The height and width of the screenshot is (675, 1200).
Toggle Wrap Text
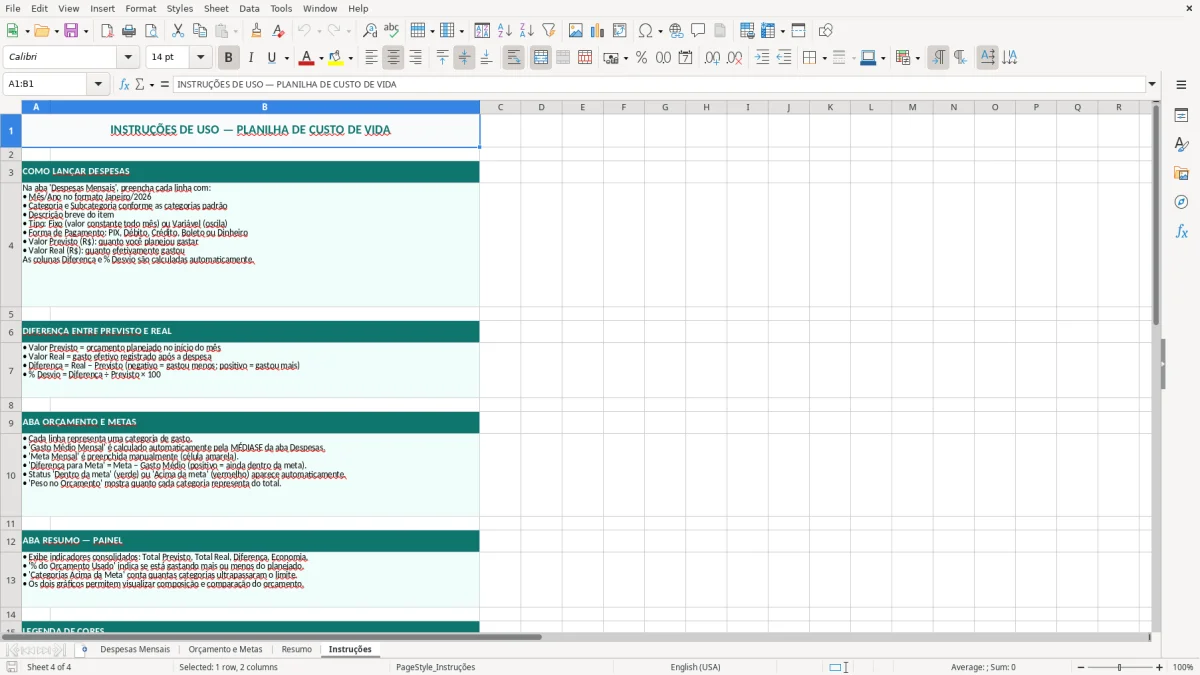click(x=514, y=58)
